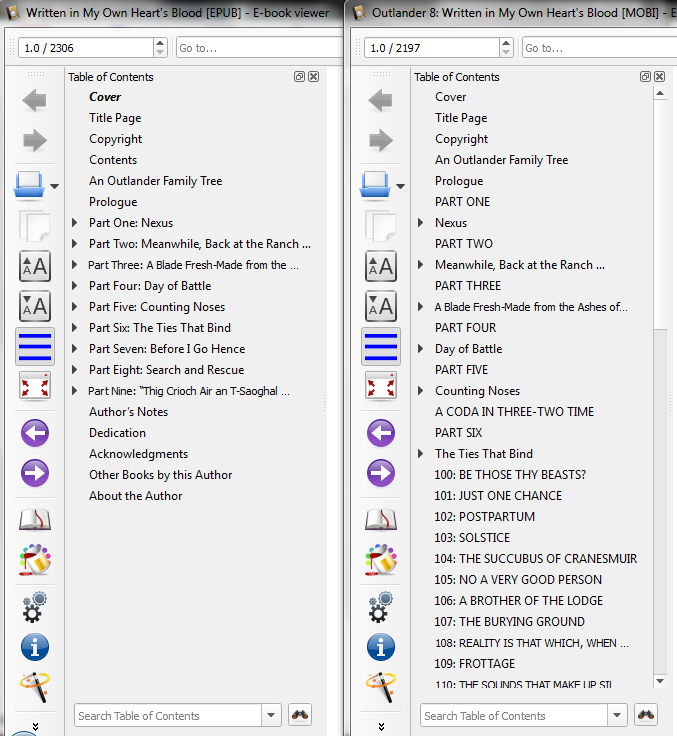Image resolution: width=677 pixels, height=736 pixels.
Task: Select 109: FROTTAGE chapter
Action: pos(475,664)
